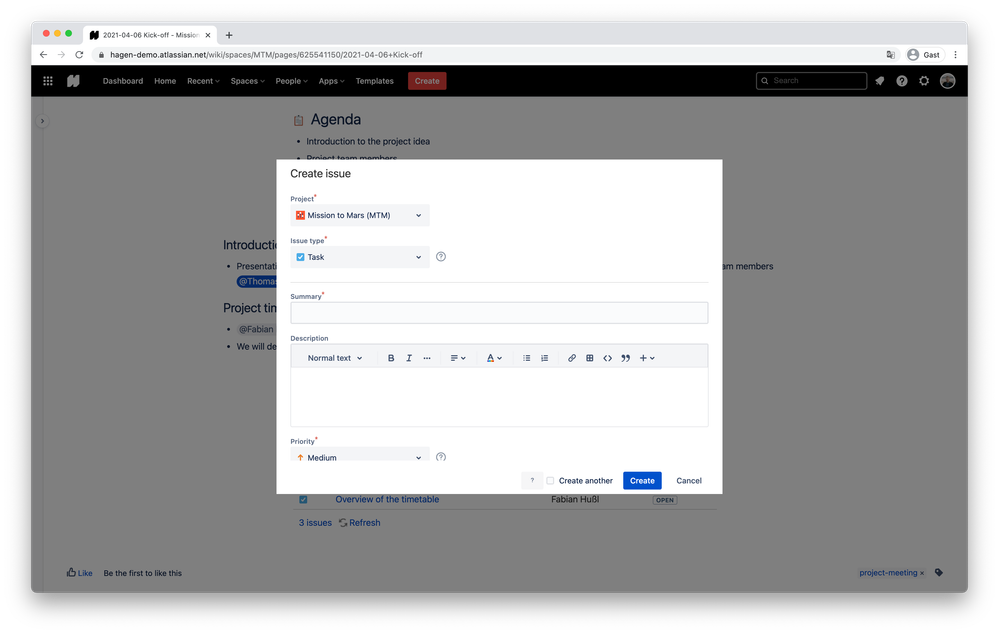Image resolution: width=999 pixels, height=634 pixels.
Task: Insert a link in description
Action: [x=571, y=358]
